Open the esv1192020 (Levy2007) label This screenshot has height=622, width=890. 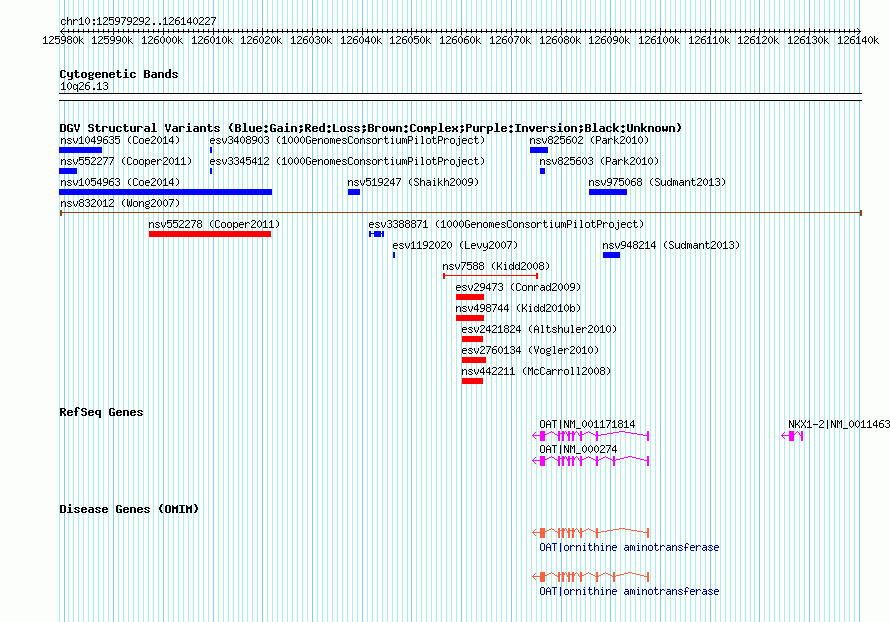[x=455, y=245]
